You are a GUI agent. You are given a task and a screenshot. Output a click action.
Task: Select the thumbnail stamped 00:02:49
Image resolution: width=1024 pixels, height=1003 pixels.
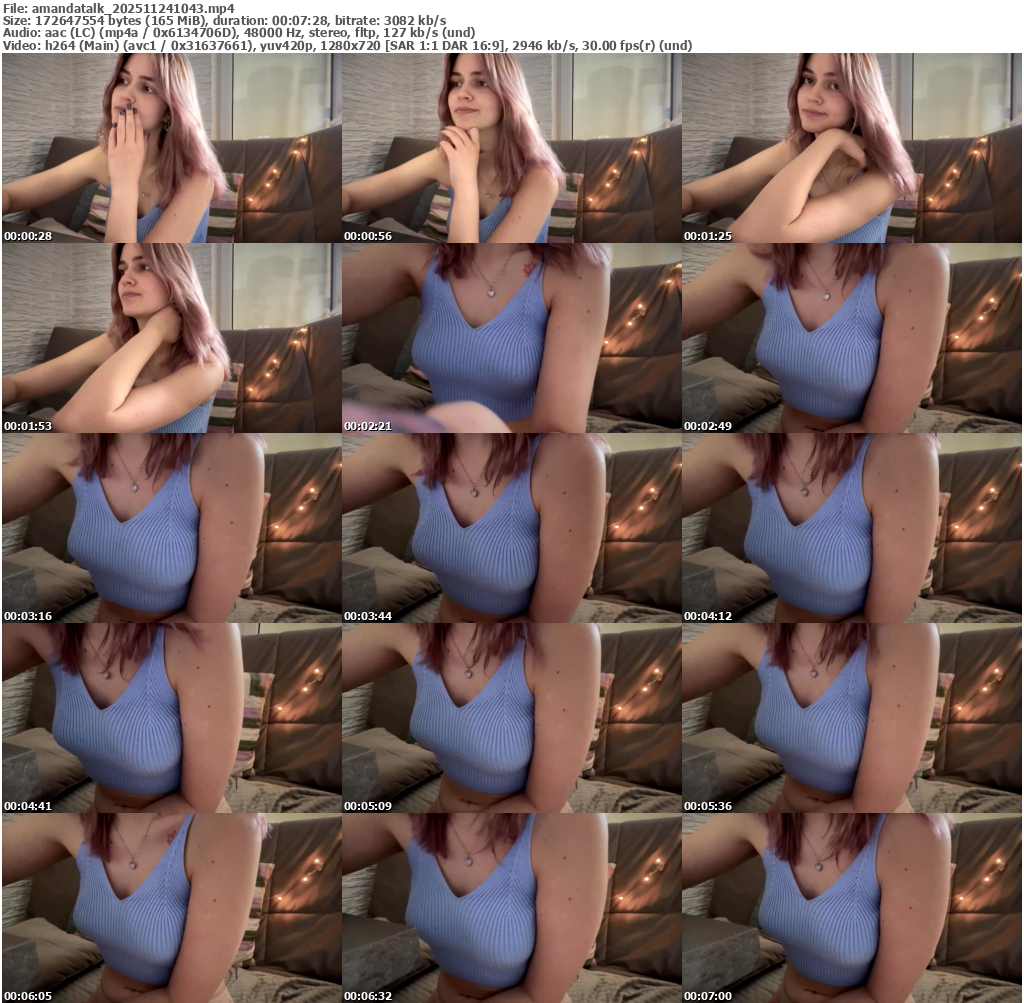[x=852, y=338]
